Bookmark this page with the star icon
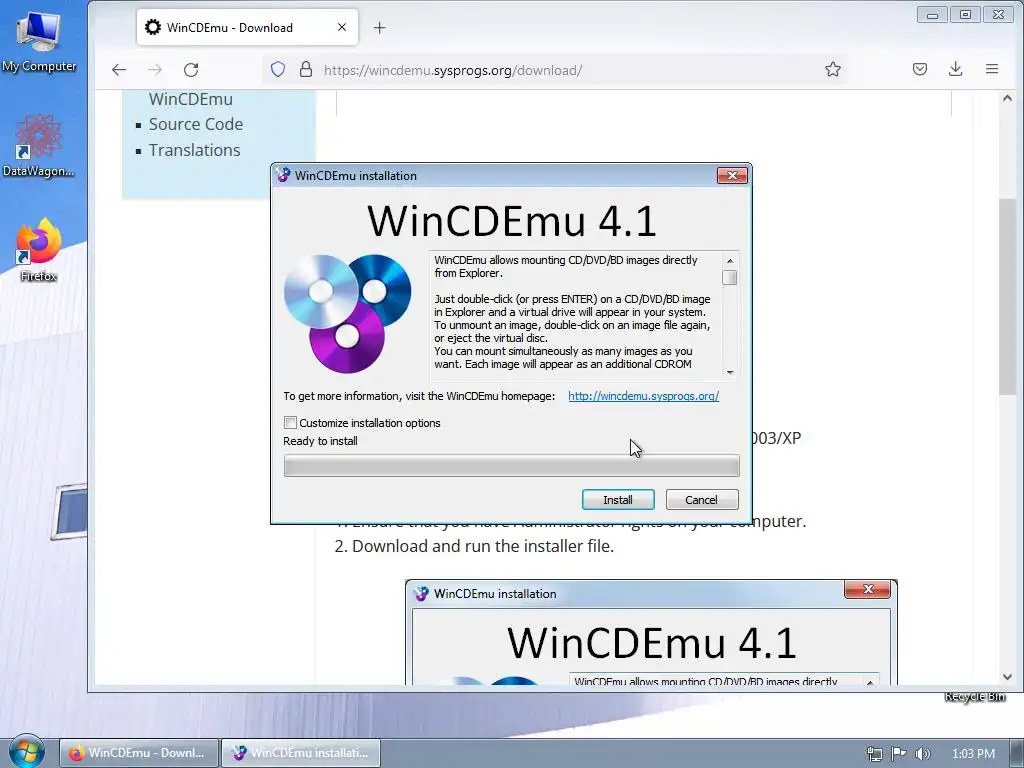 click(x=833, y=70)
